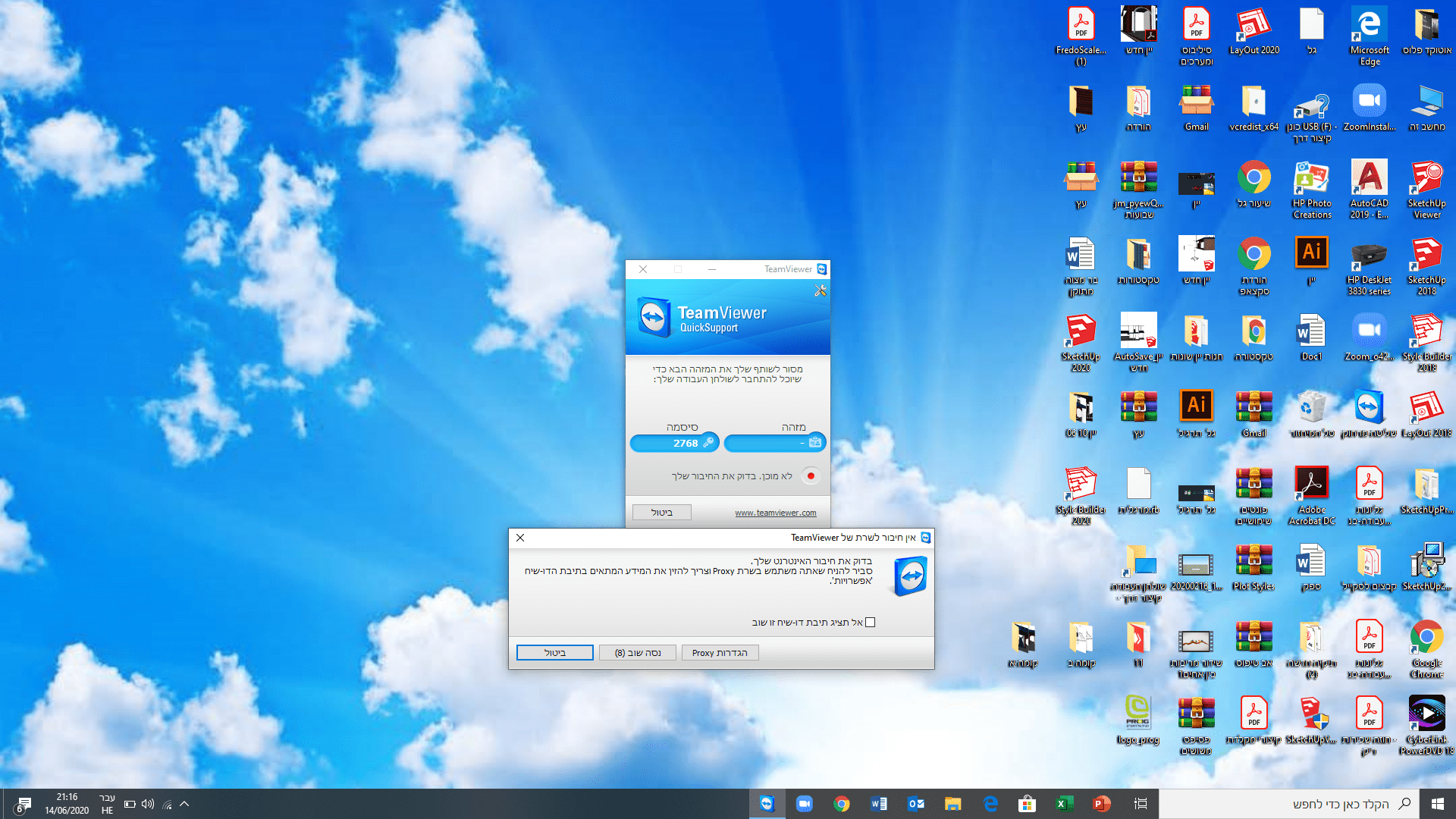
Task: Click the Windows search box in the taskbar
Action: [1289, 804]
